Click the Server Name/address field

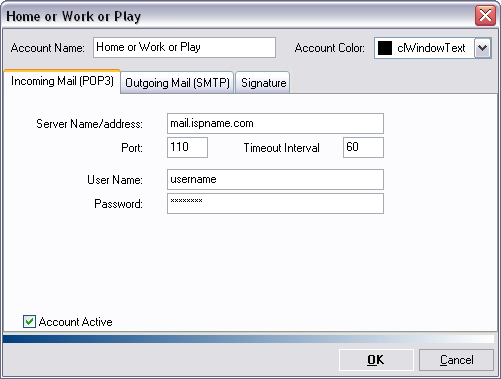[x=275, y=124]
